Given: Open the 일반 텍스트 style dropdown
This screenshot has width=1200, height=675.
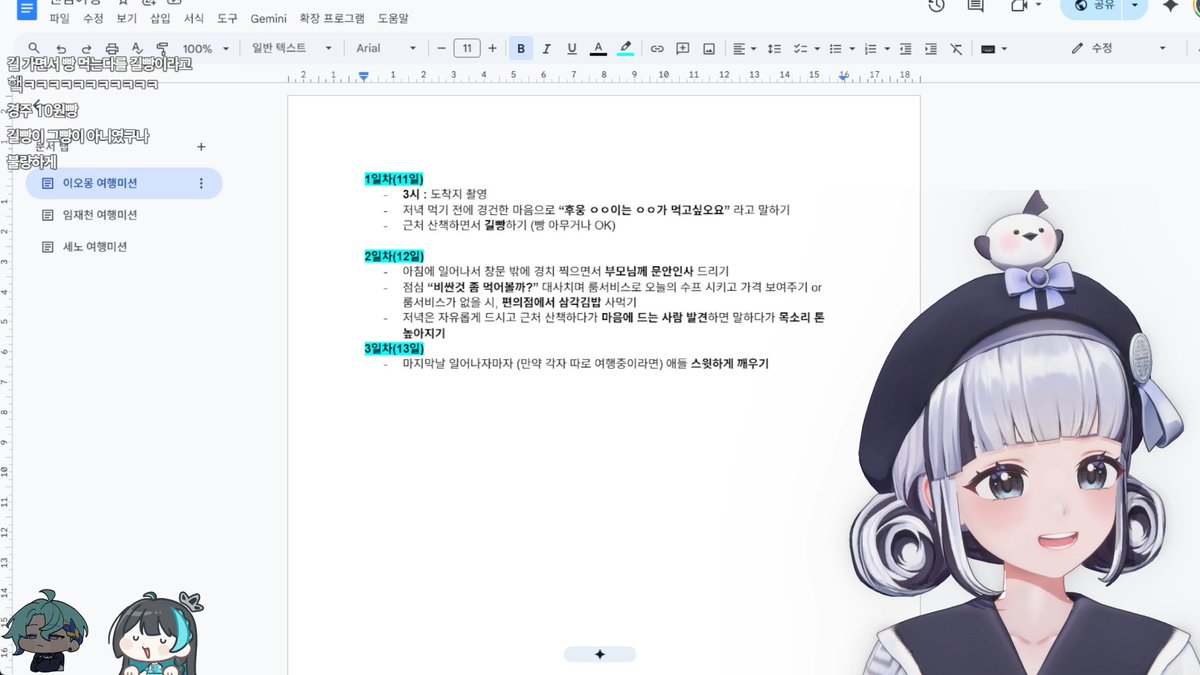Looking at the screenshot, I should click(x=293, y=48).
